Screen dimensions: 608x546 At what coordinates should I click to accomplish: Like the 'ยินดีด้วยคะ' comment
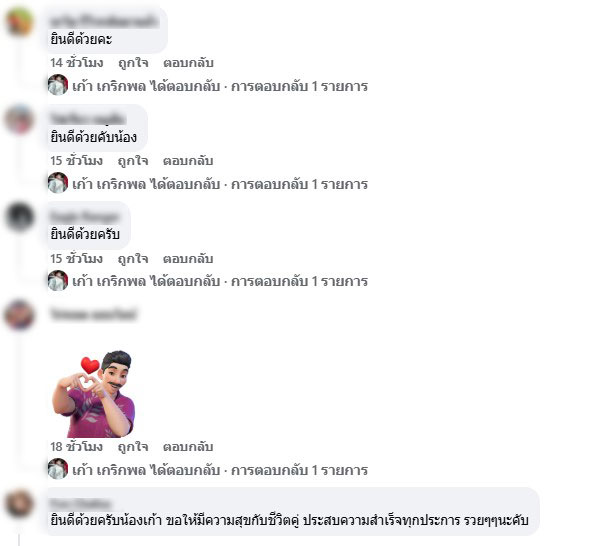(x=133, y=63)
